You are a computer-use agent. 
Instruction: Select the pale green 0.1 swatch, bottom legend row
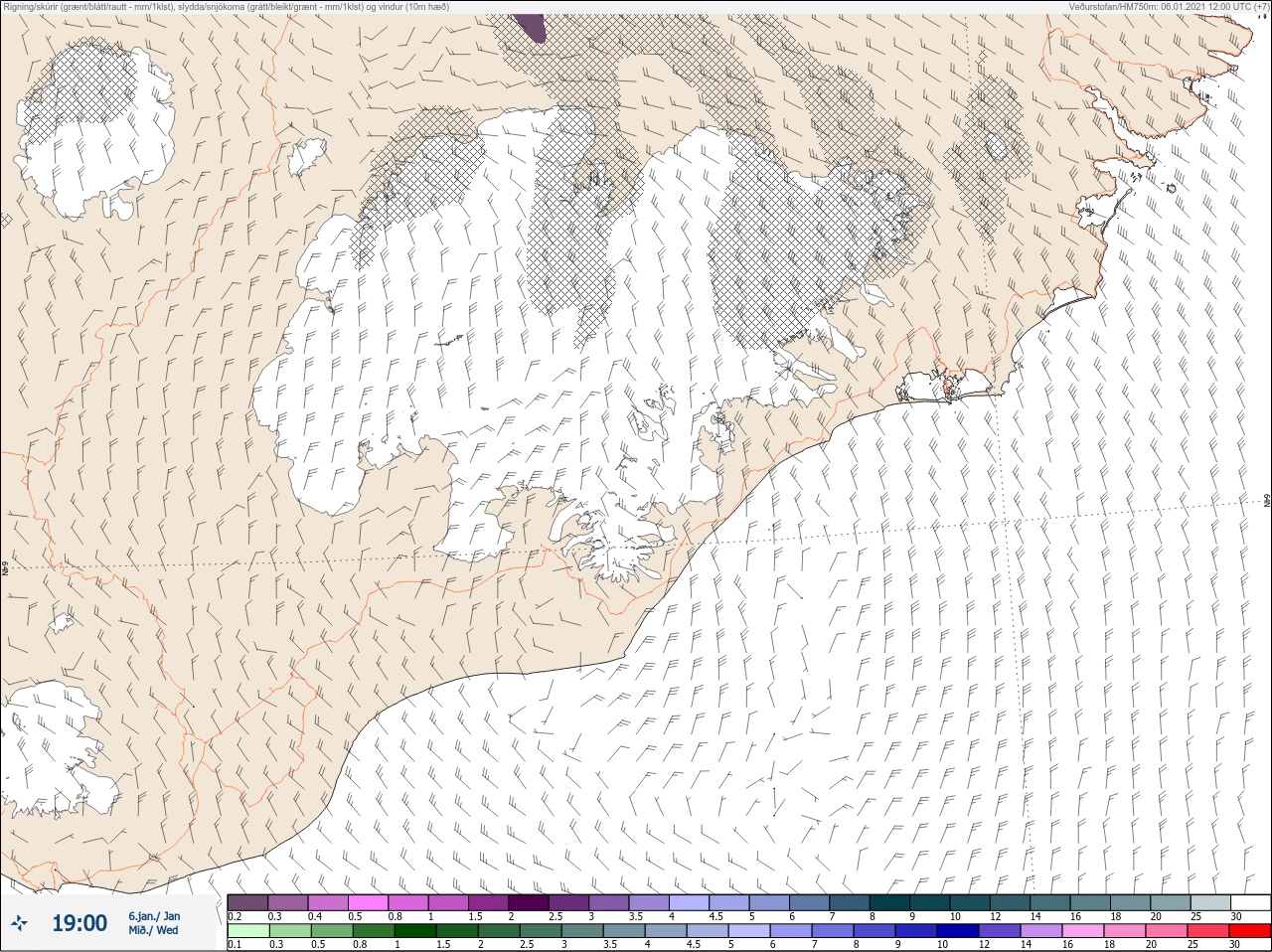coord(247,931)
